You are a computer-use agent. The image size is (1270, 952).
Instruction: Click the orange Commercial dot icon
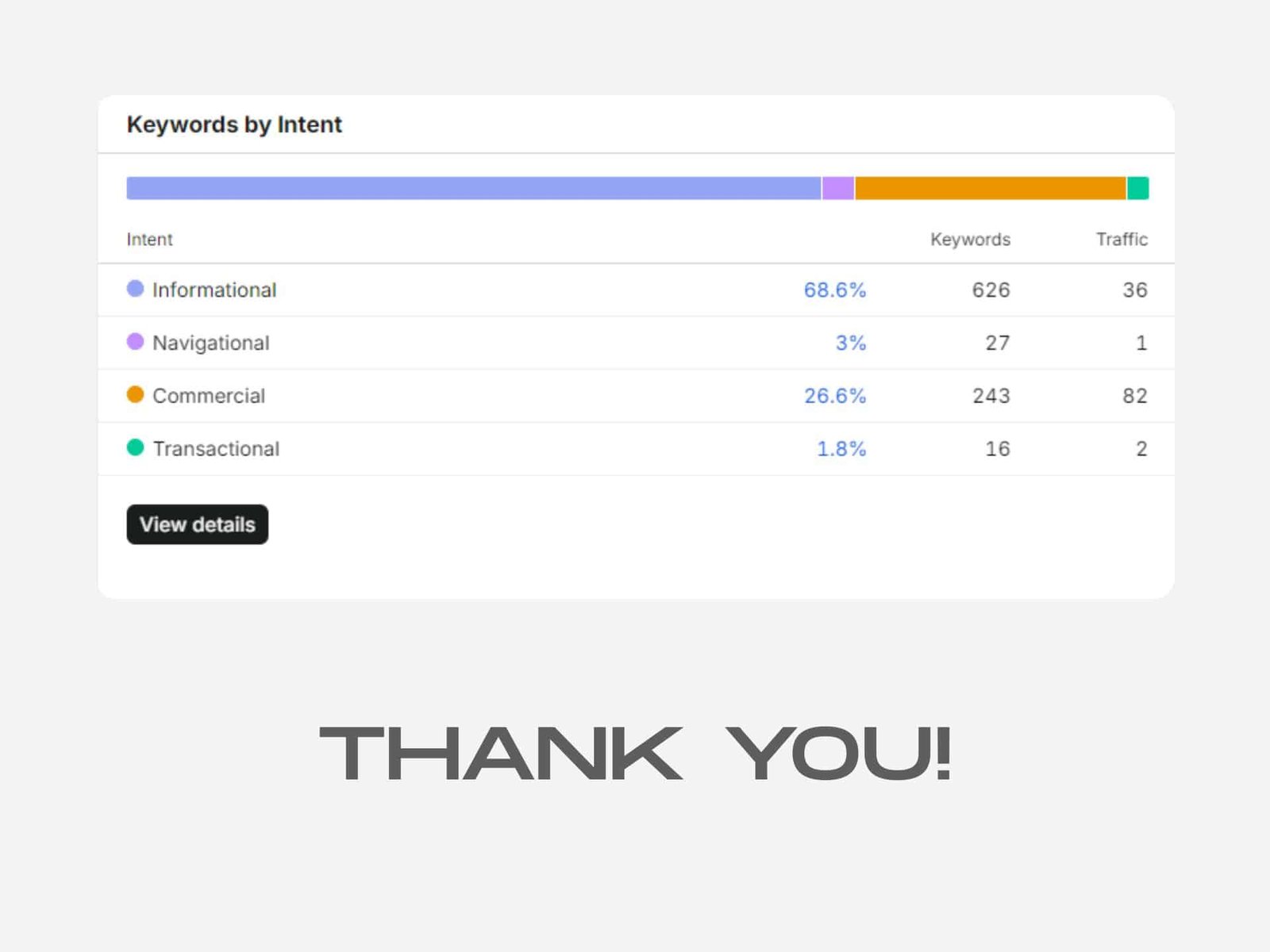pos(136,394)
